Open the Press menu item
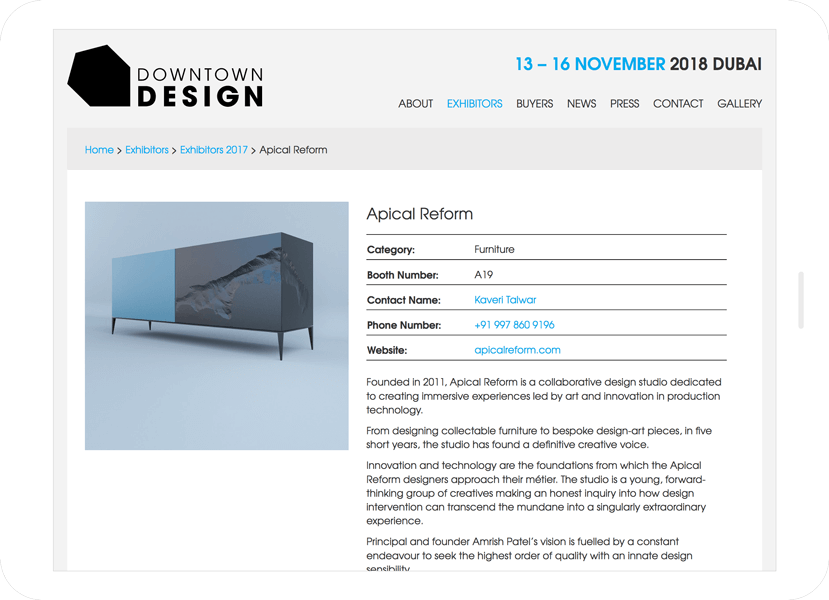 pyautogui.click(x=624, y=104)
